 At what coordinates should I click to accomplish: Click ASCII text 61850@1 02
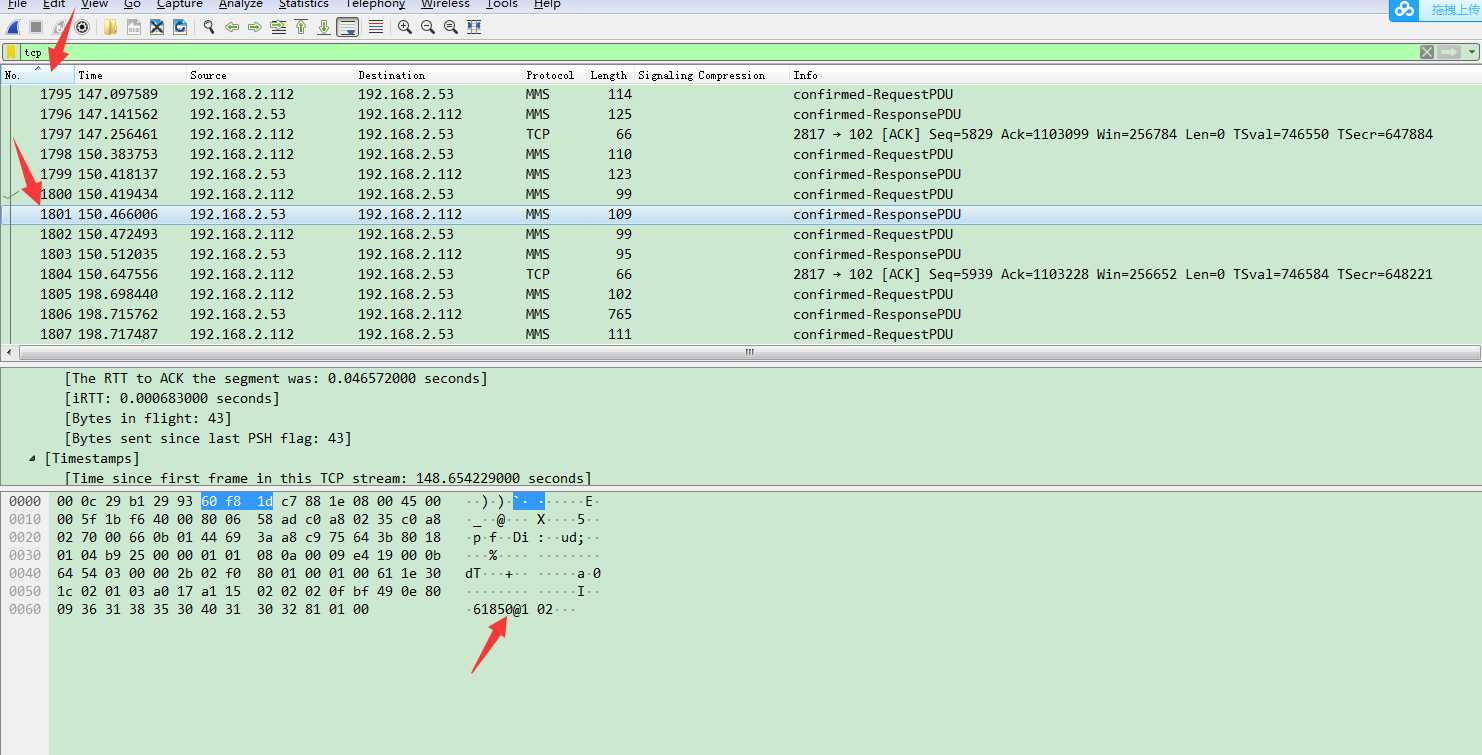515,609
